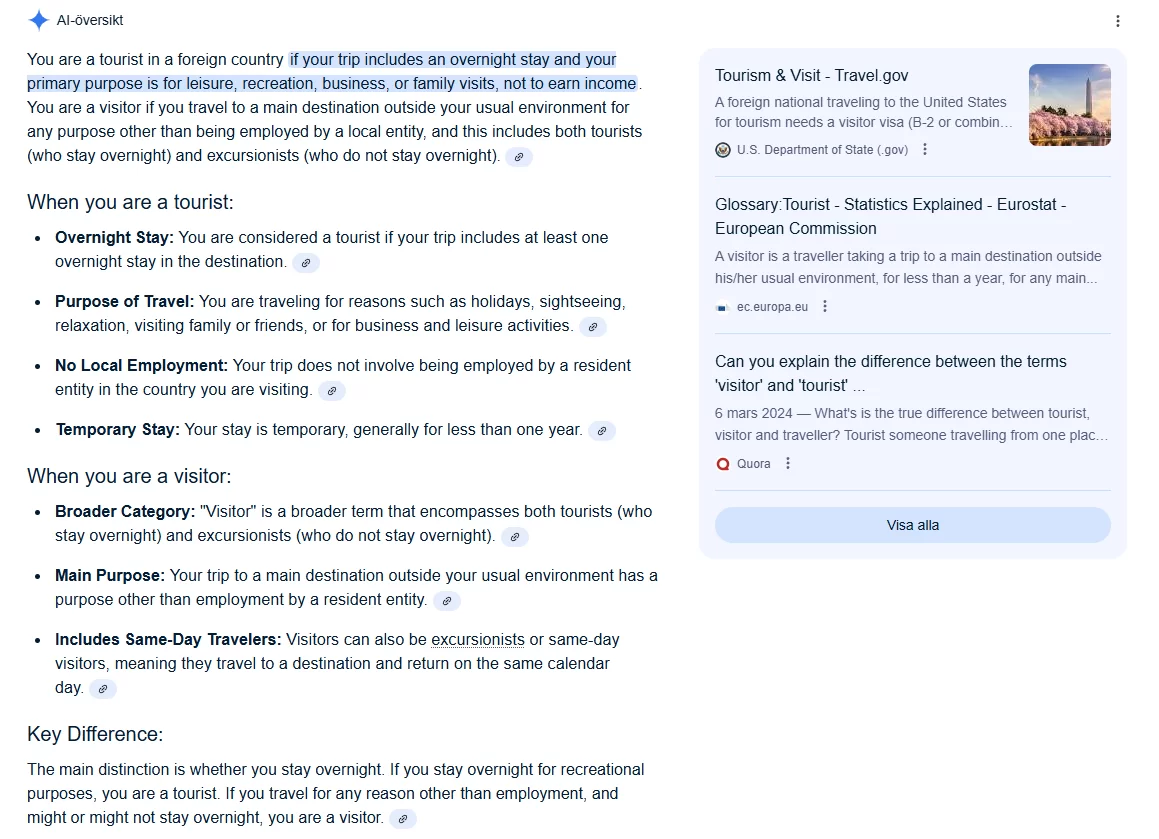
Task: Open more options for the Quora source
Action: point(788,463)
